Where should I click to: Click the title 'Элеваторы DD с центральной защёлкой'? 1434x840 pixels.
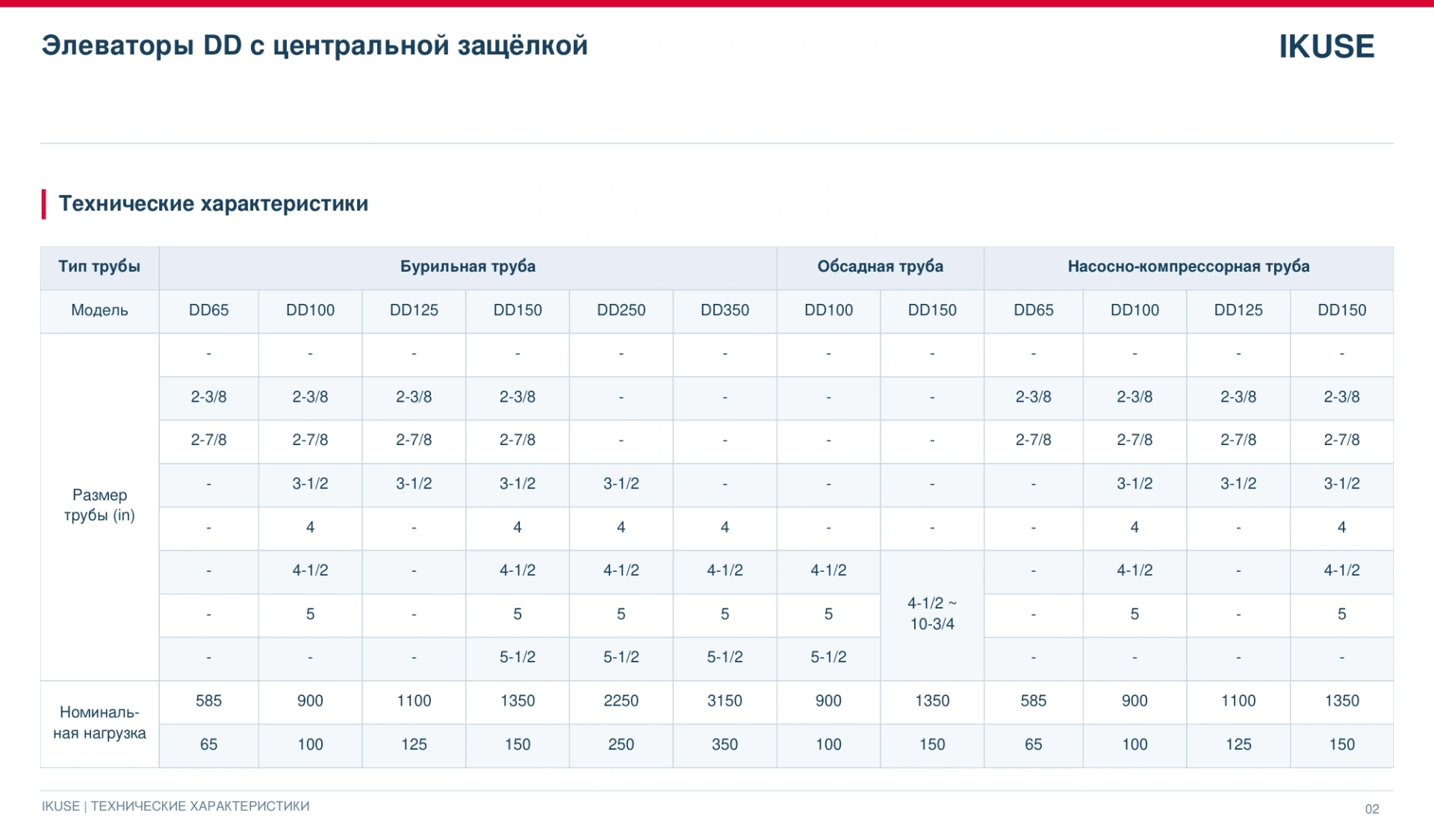314,46
